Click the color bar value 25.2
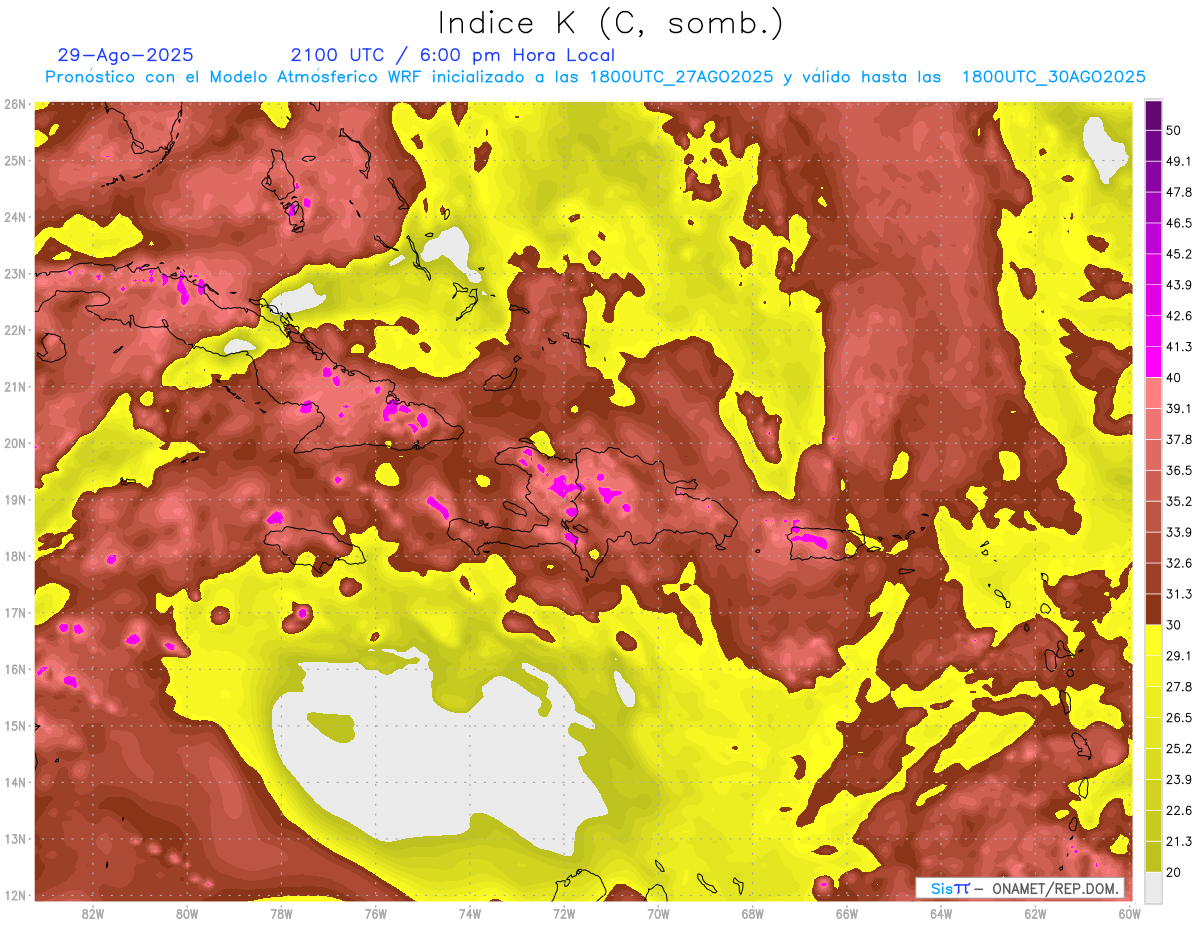The height and width of the screenshot is (927, 1200). pos(1178,749)
